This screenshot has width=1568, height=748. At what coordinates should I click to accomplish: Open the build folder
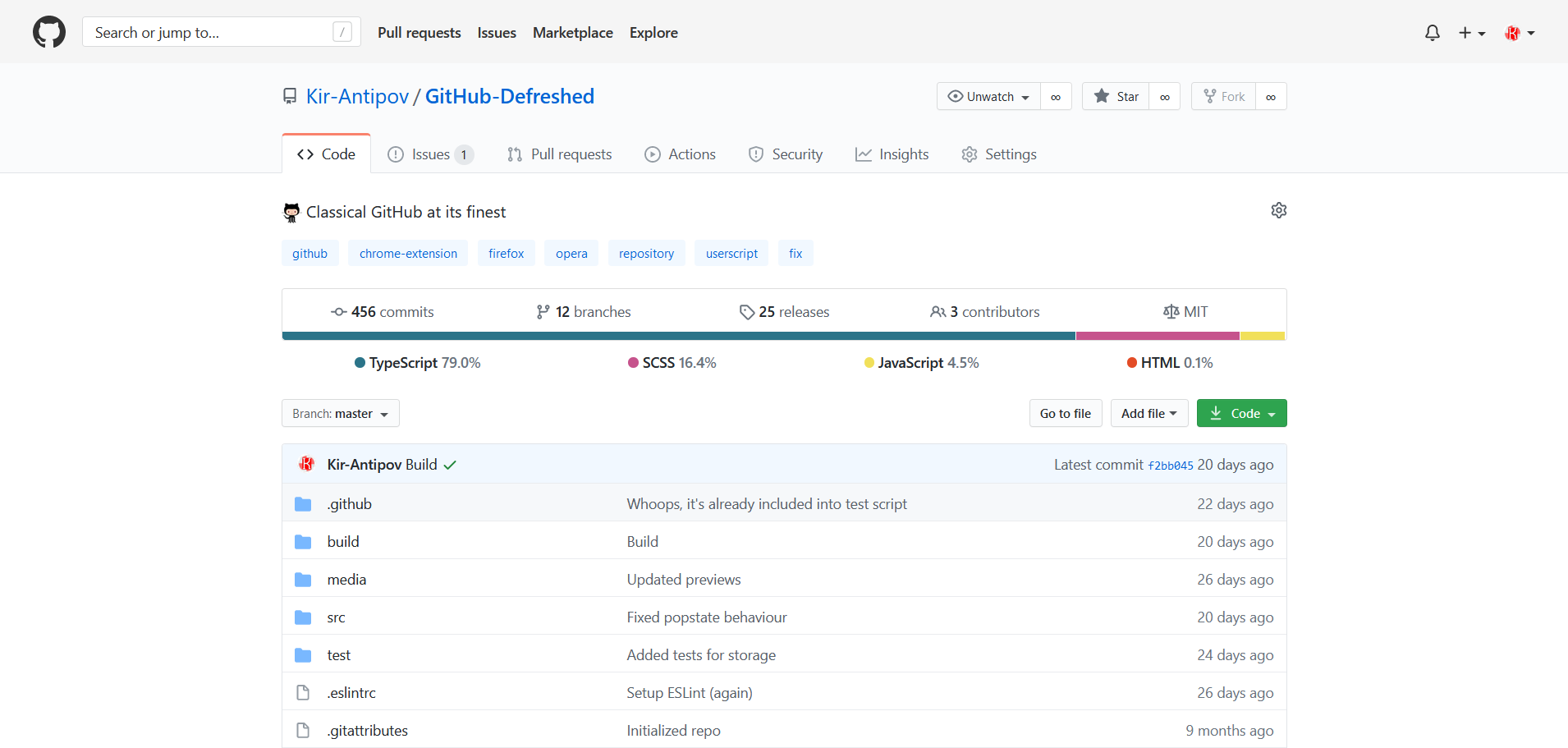point(343,542)
